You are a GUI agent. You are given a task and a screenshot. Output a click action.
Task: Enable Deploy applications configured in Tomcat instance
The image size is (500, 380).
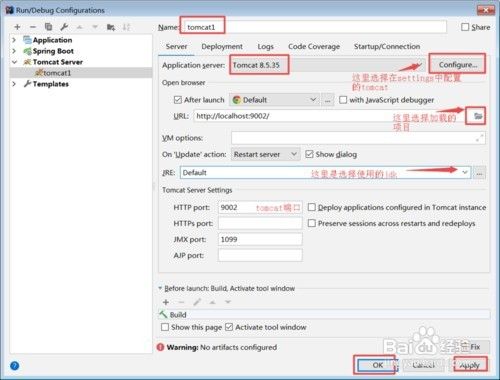pyautogui.click(x=312, y=207)
